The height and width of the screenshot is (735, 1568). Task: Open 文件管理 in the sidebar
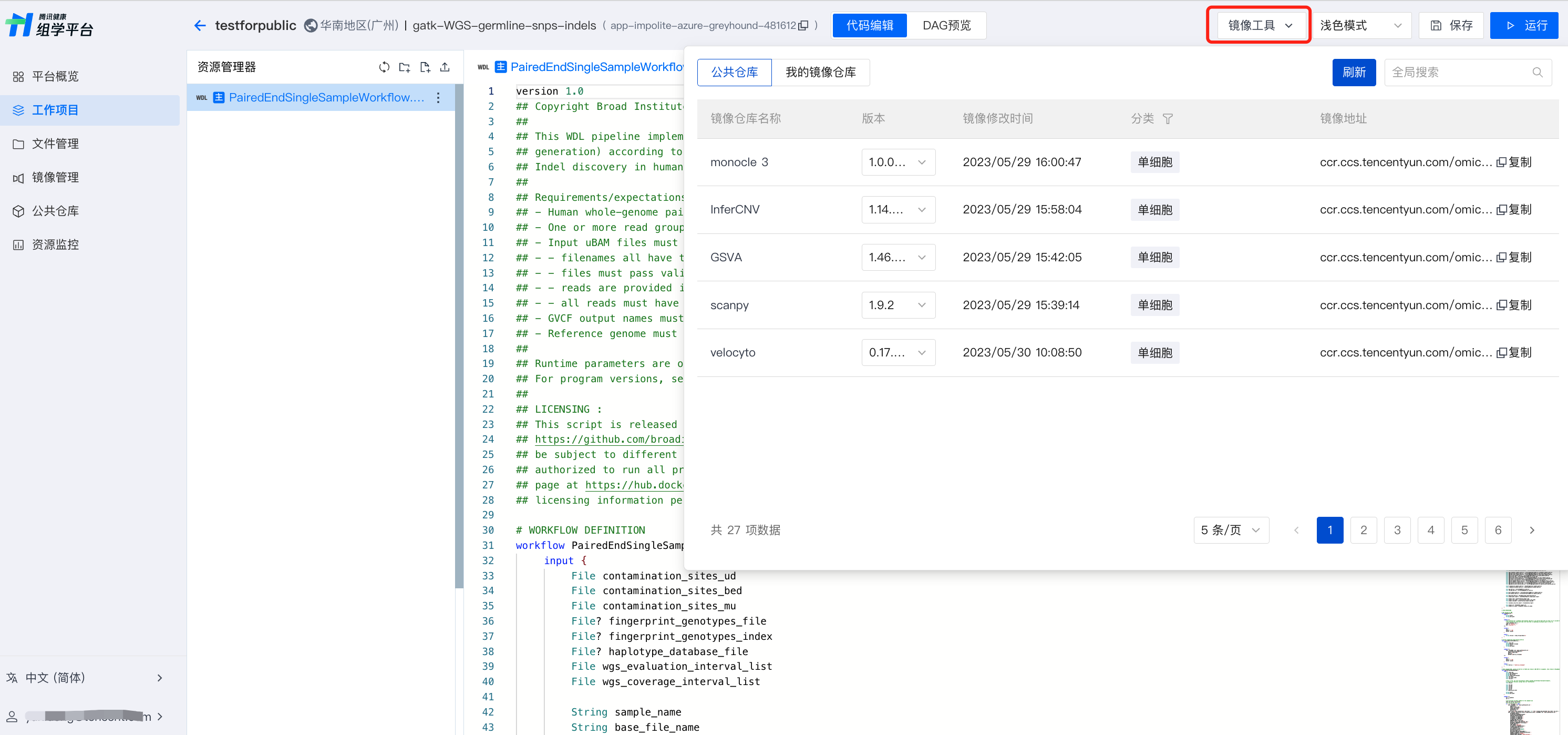click(x=90, y=144)
